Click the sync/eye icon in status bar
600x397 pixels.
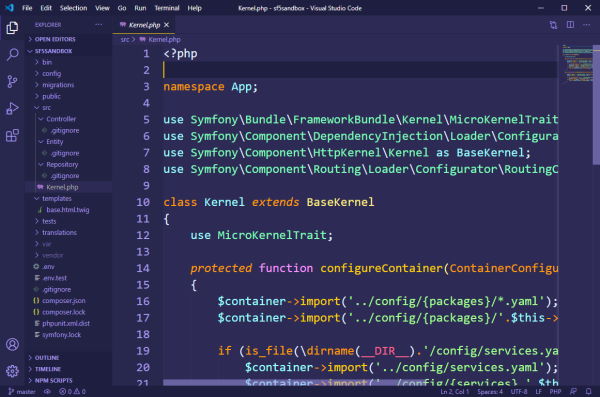(47, 392)
